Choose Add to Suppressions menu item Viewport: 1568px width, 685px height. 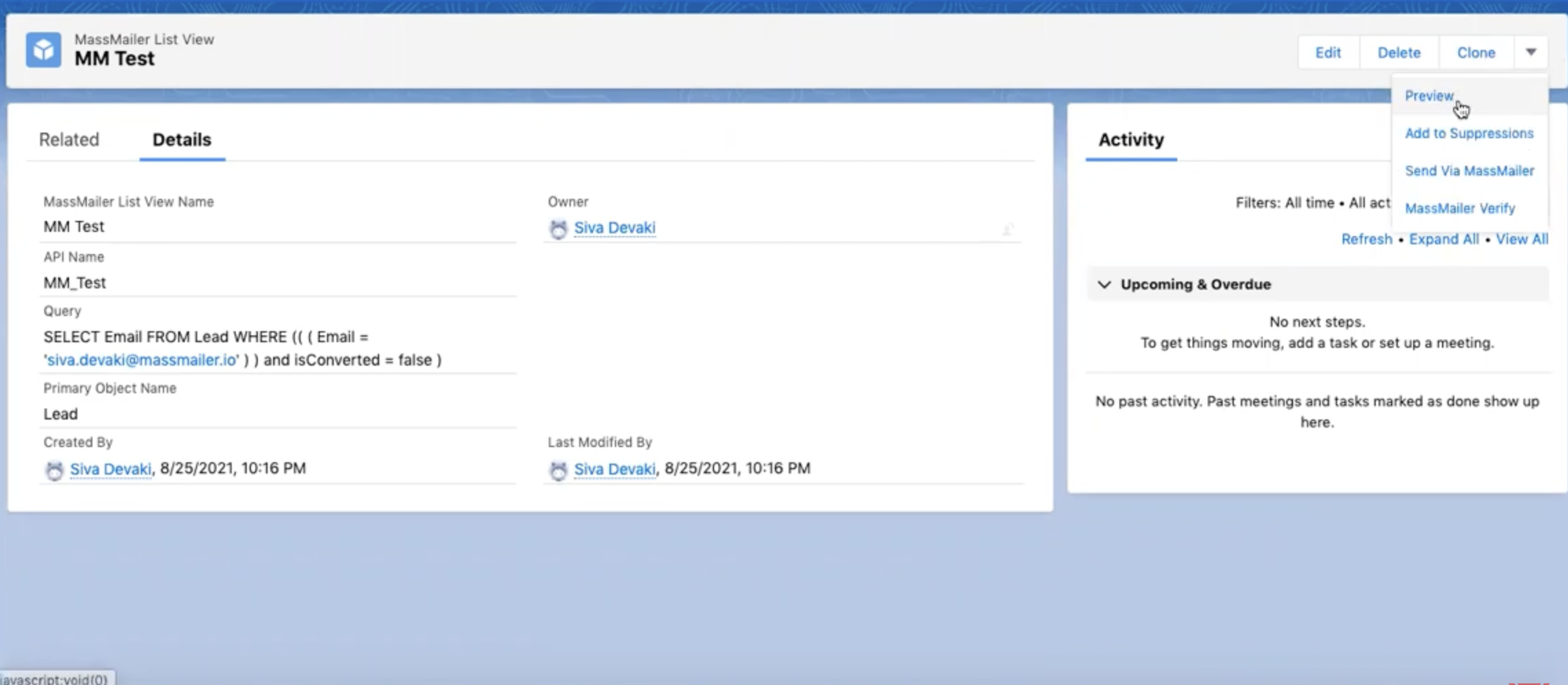point(1469,133)
